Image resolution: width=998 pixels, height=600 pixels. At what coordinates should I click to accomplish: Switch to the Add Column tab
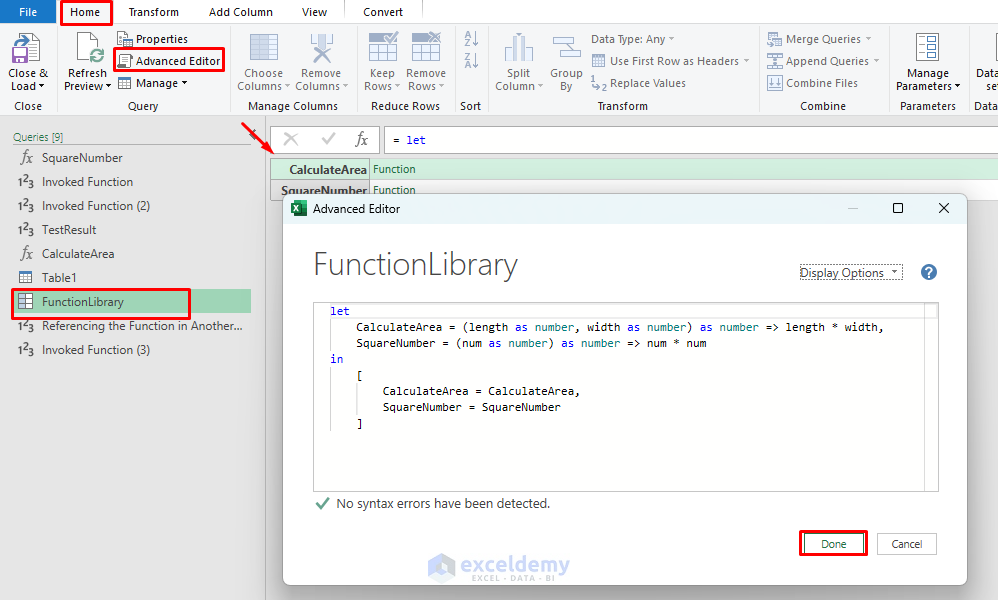[x=241, y=12]
